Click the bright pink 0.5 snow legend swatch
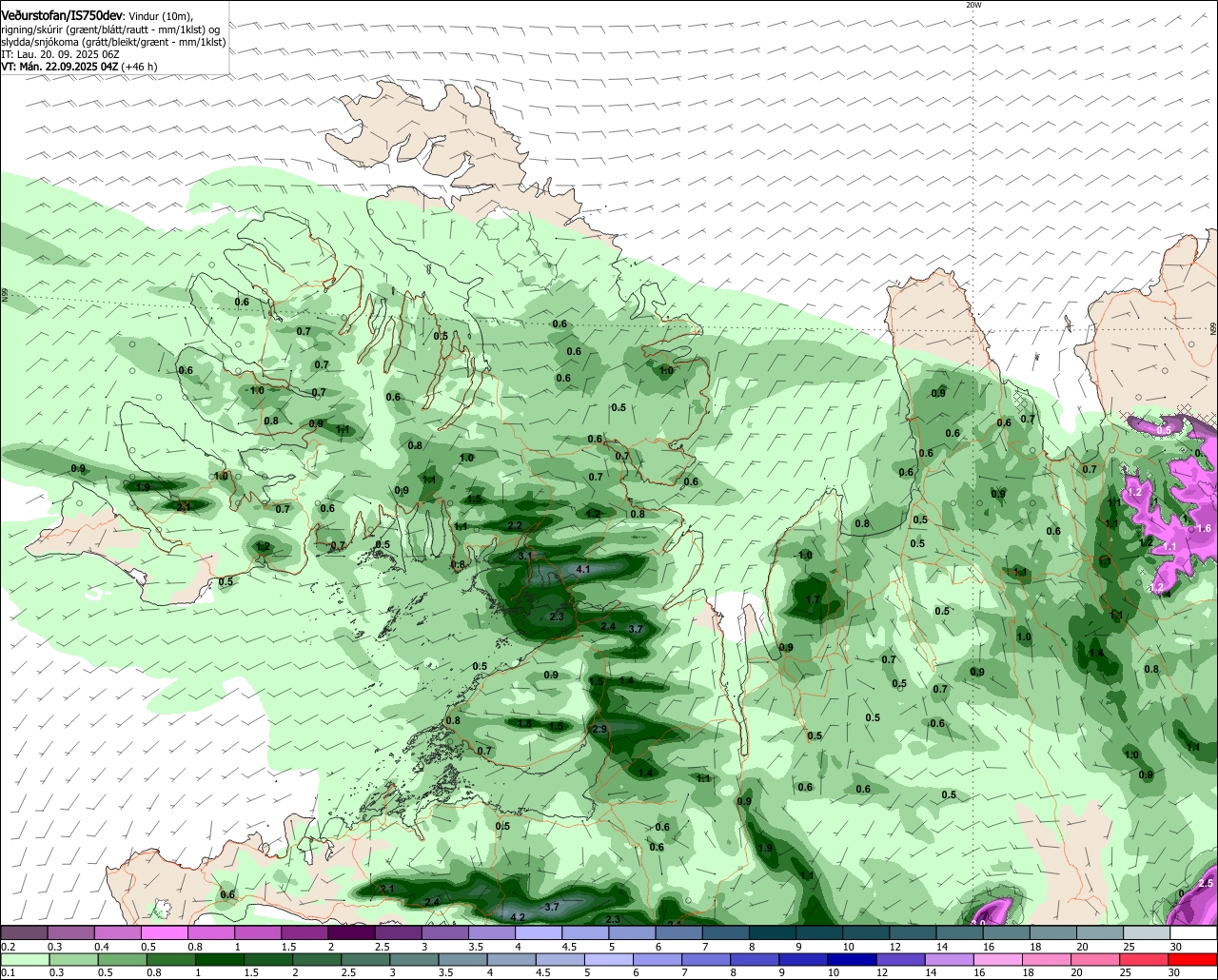This screenshot has height=980, width=1218. click(164, 932)
